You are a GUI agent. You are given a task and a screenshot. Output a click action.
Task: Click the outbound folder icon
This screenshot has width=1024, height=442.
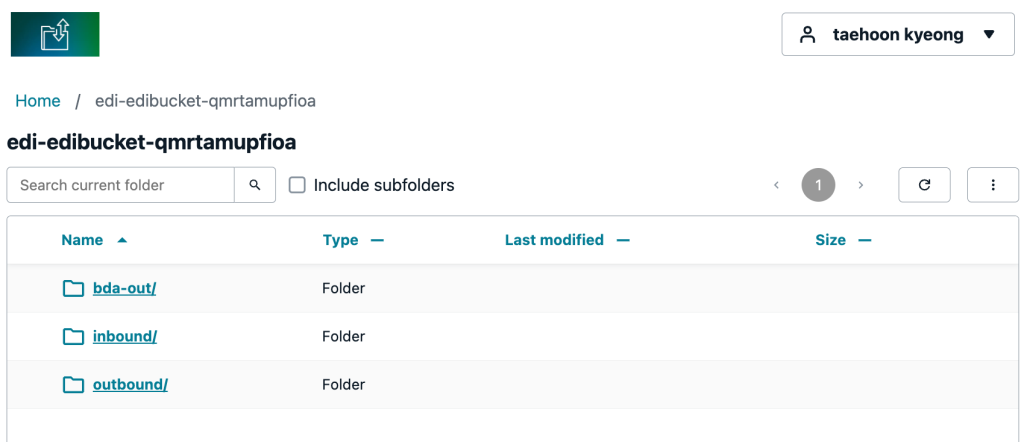coord(73,385)
